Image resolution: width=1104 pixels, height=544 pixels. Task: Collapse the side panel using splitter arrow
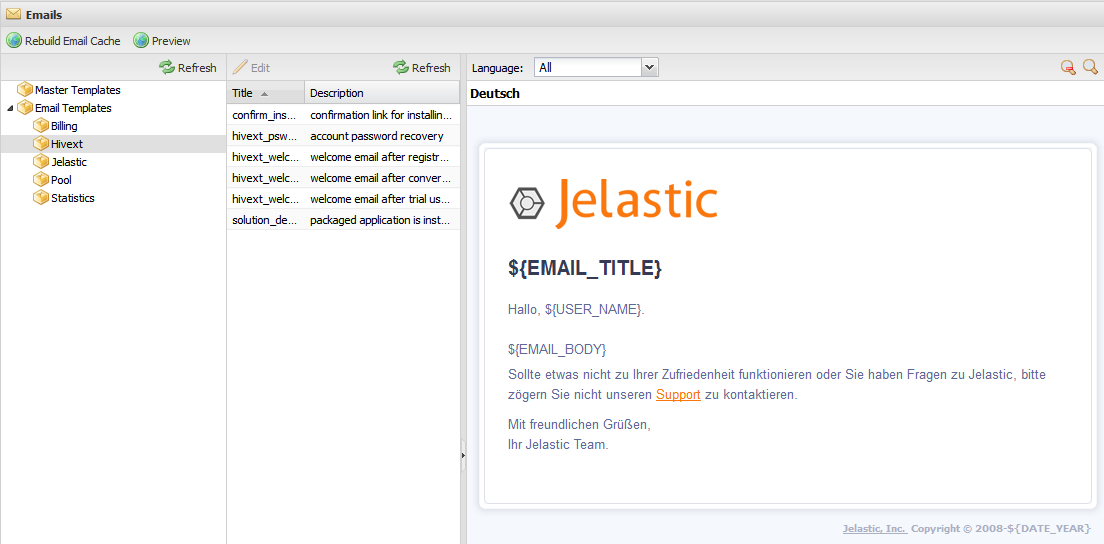463,456
